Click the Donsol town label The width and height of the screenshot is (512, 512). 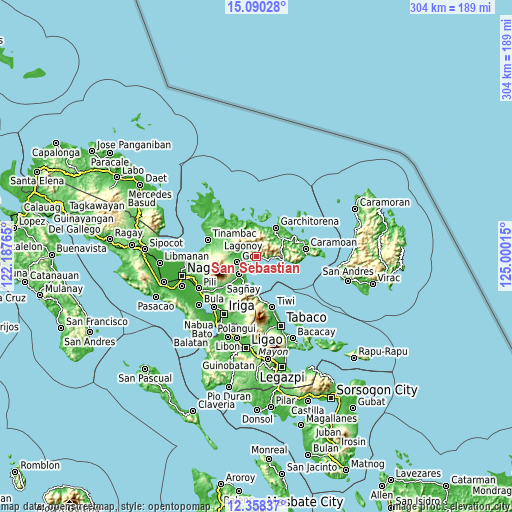(257, 419)
